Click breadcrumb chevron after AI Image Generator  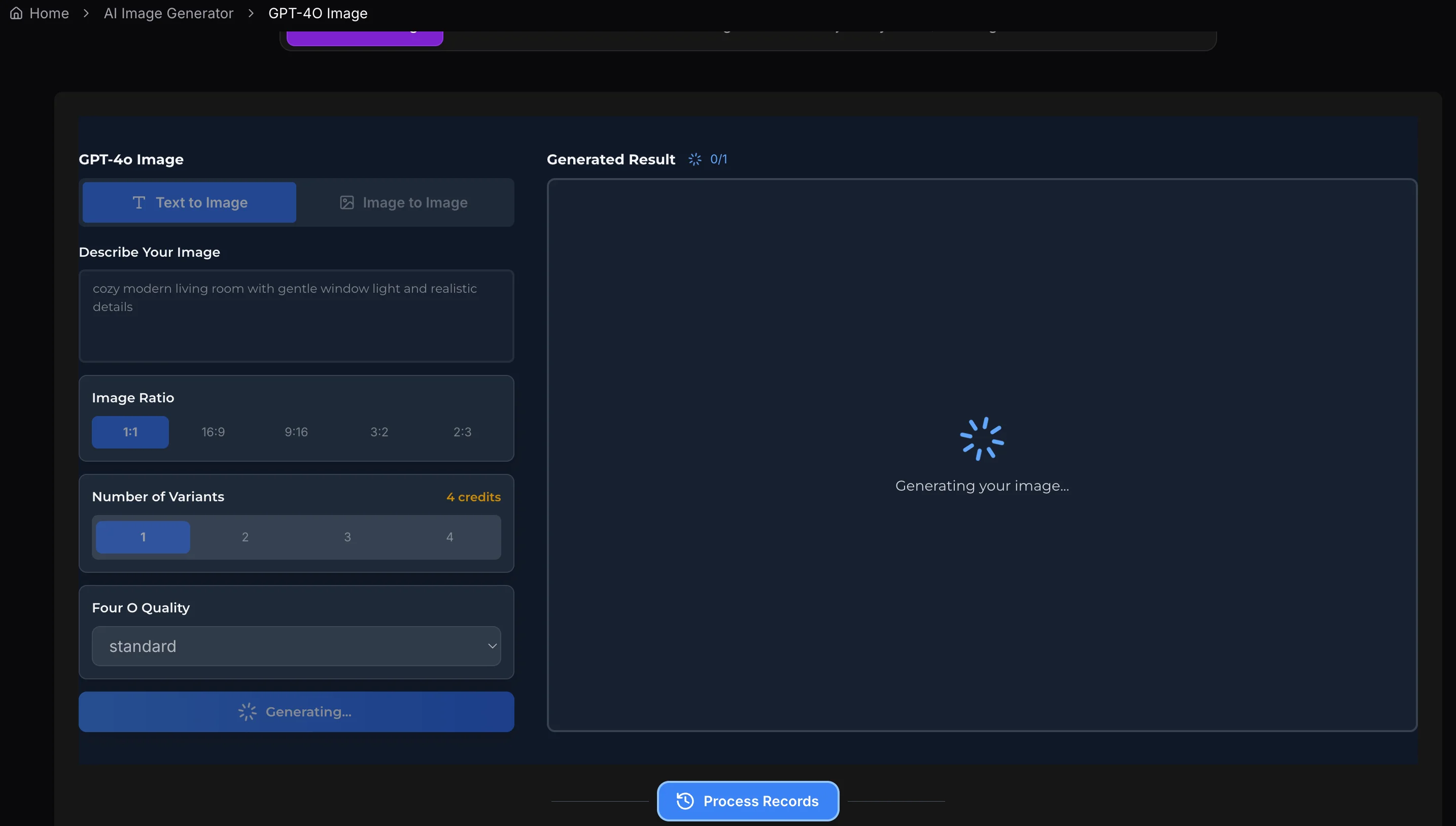pos(251,13)
